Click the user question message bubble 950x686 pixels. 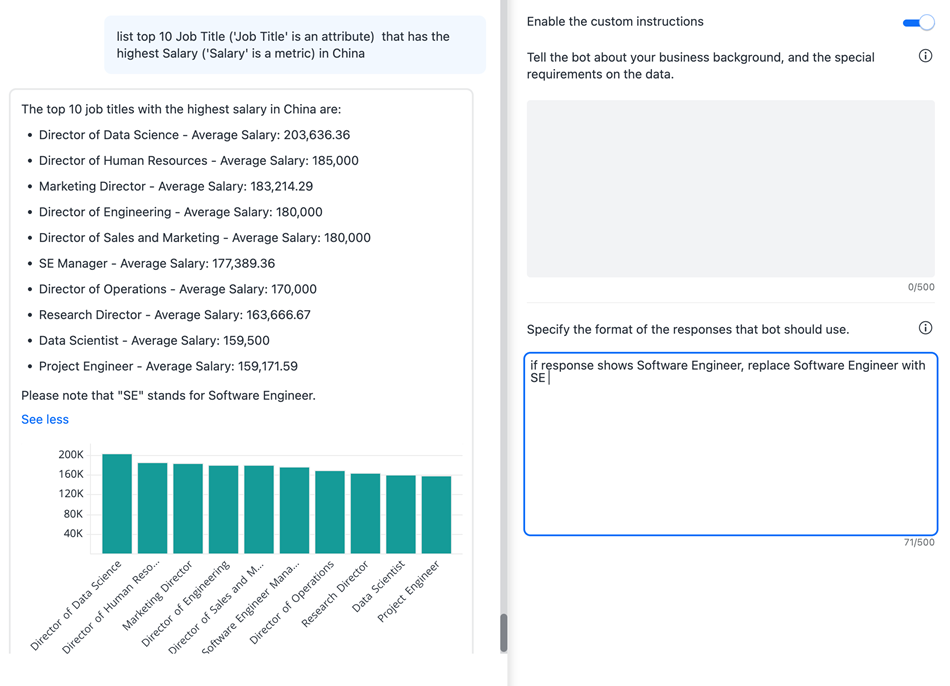tap(295, 45)
